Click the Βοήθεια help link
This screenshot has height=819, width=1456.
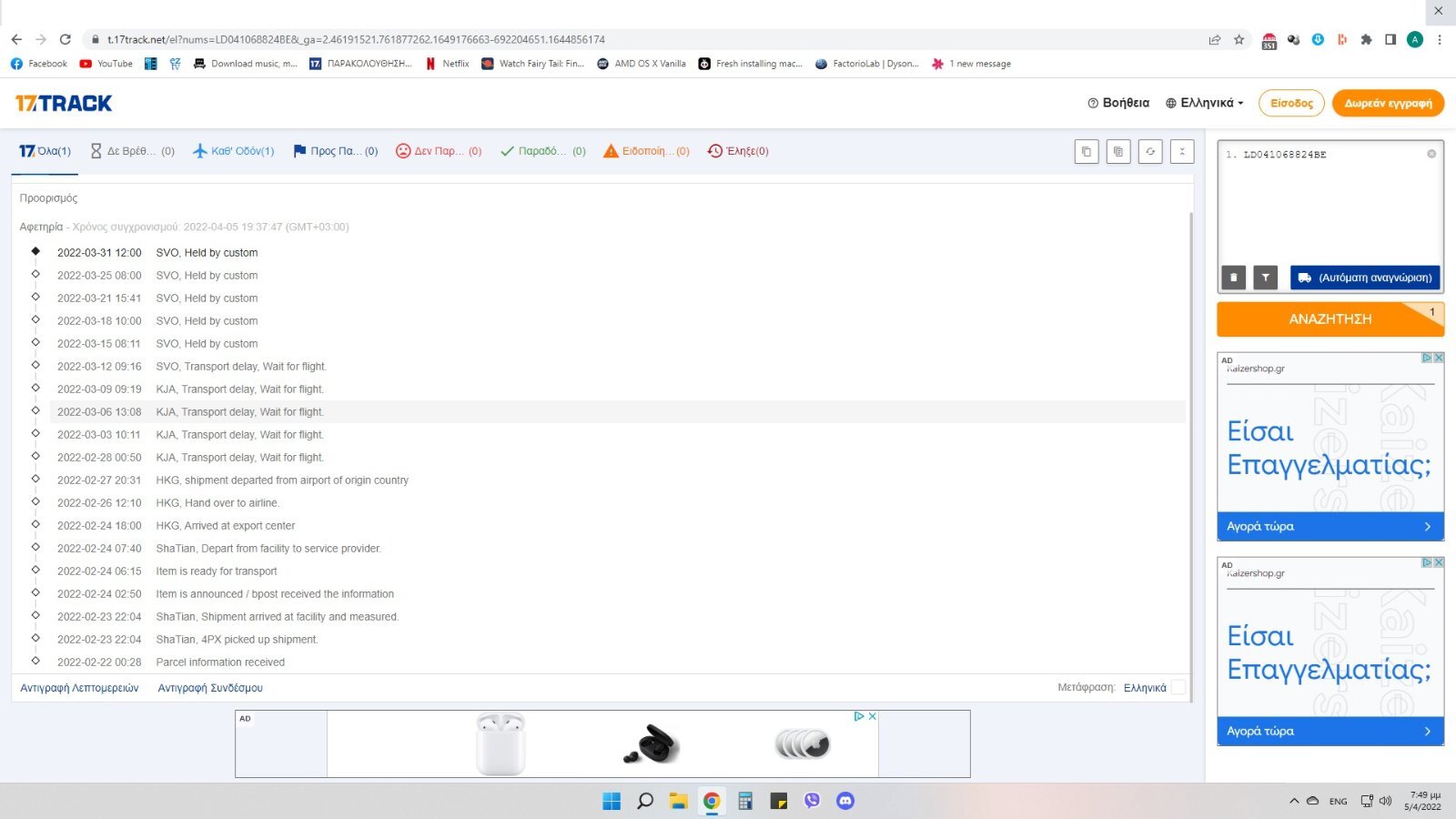point(1118,103)
